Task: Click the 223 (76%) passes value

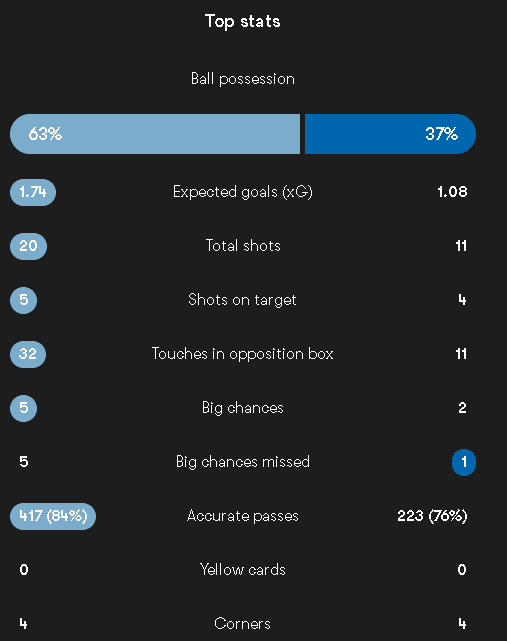Action: point(432,516)
